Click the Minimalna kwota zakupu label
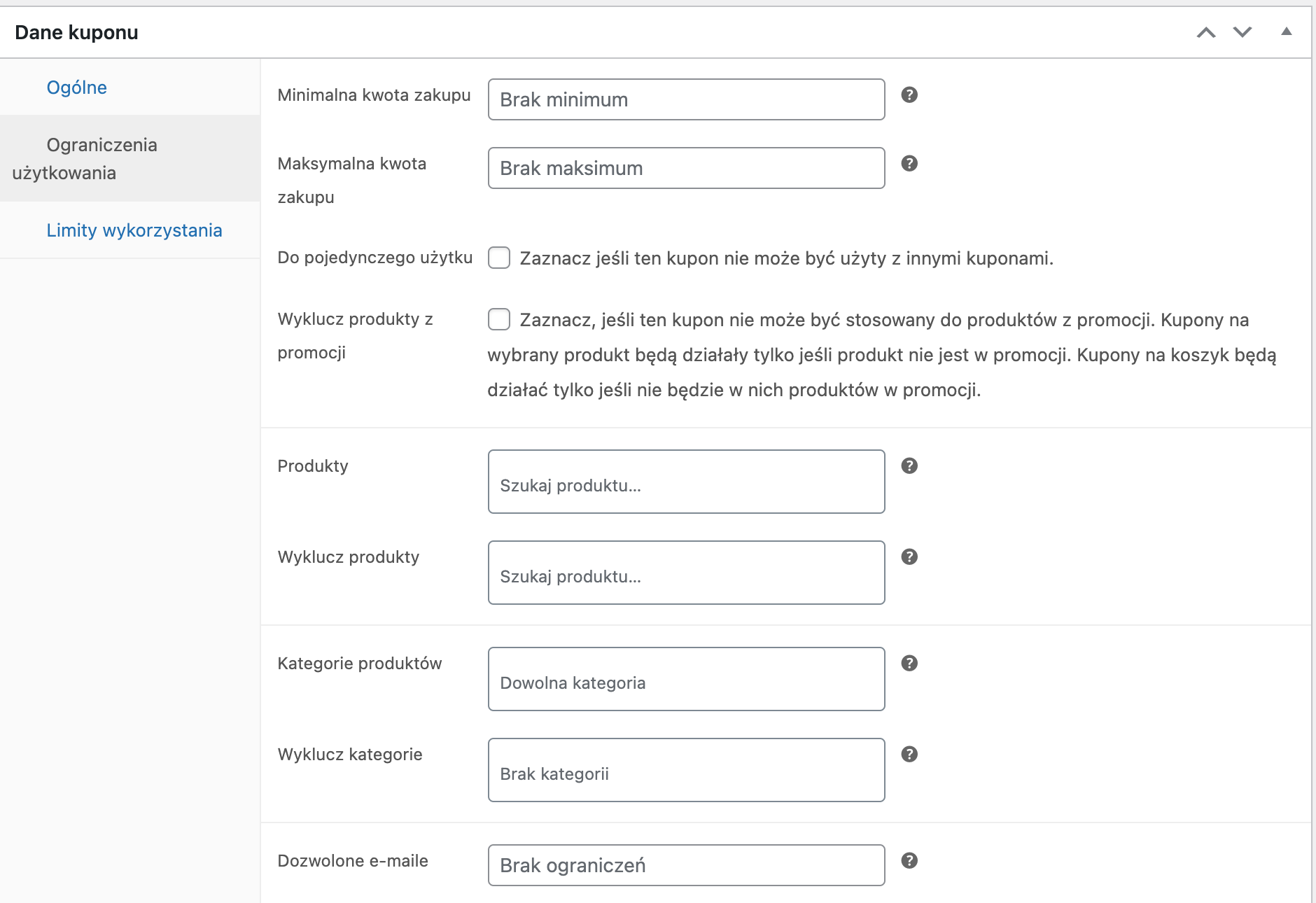Screen dimensions: 1316x903 click(374, 95)
